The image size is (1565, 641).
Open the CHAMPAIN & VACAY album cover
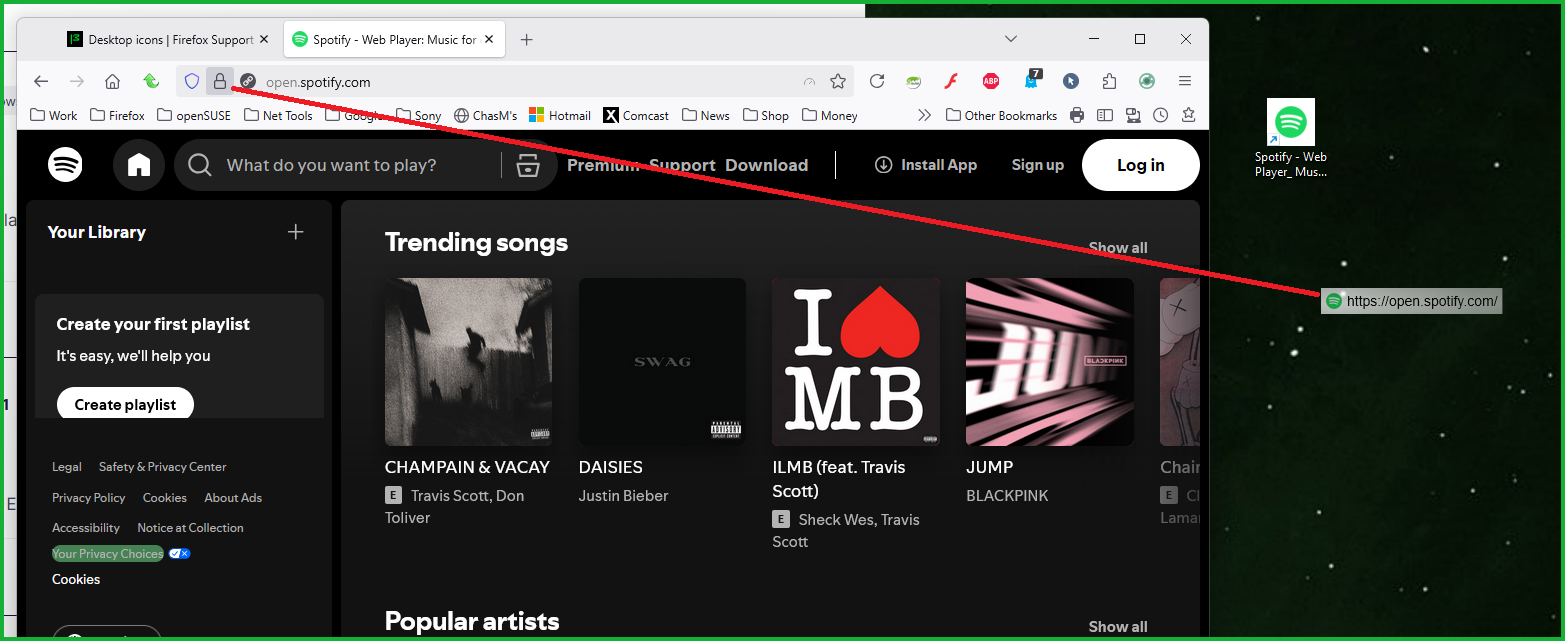tap(468, 362)
